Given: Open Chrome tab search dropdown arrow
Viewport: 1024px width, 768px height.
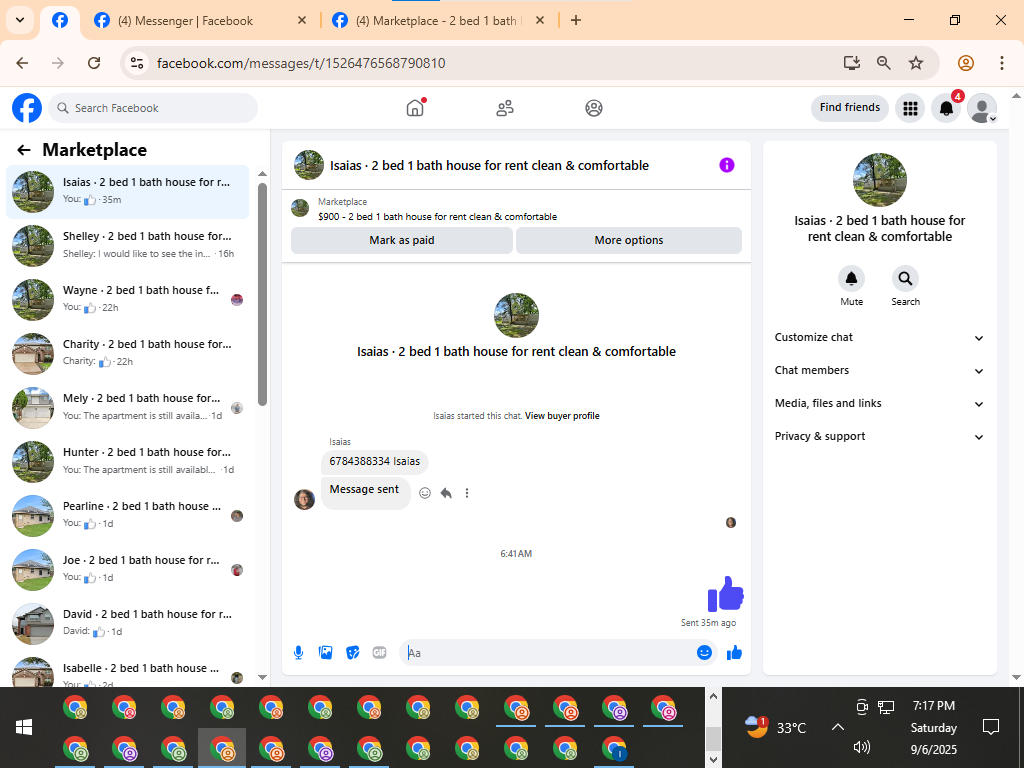Looking at the screenshot, I should tap(20, 20).
